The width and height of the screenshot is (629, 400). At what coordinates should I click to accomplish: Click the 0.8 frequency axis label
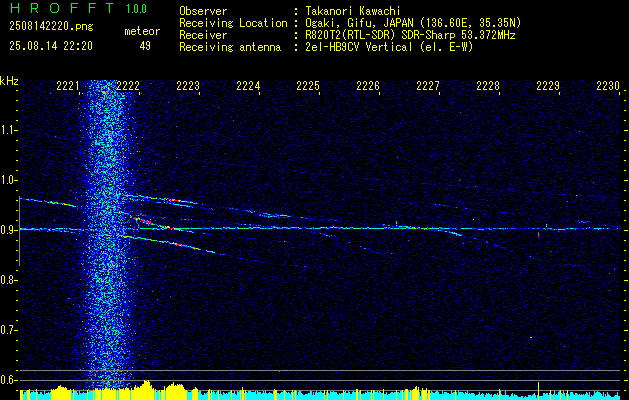[x=8, y=280]
